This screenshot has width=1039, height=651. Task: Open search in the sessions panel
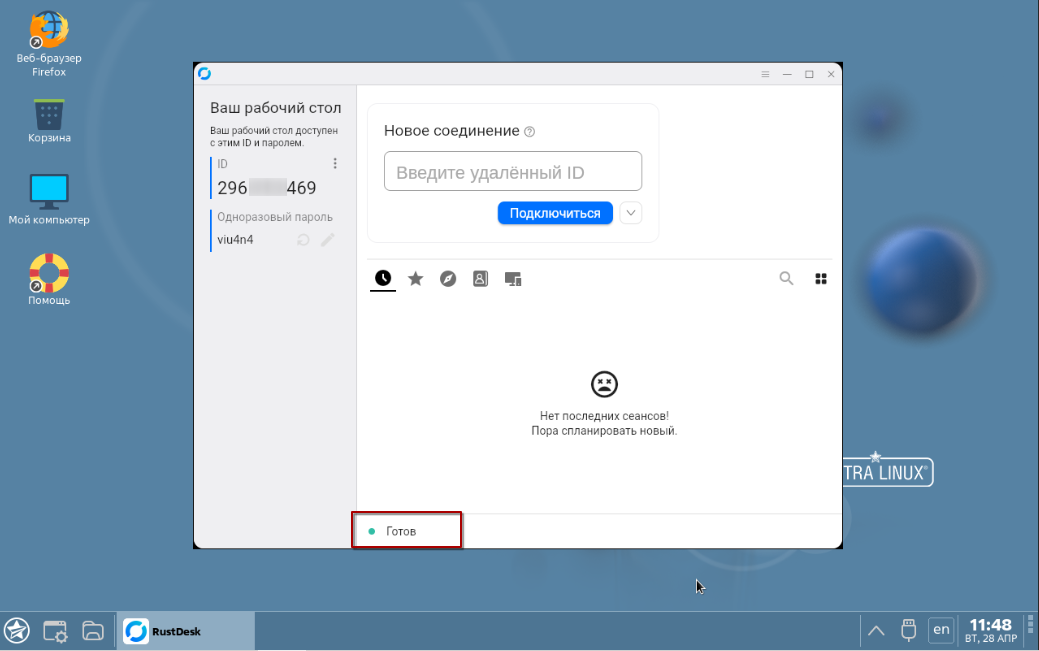point(786,279)
